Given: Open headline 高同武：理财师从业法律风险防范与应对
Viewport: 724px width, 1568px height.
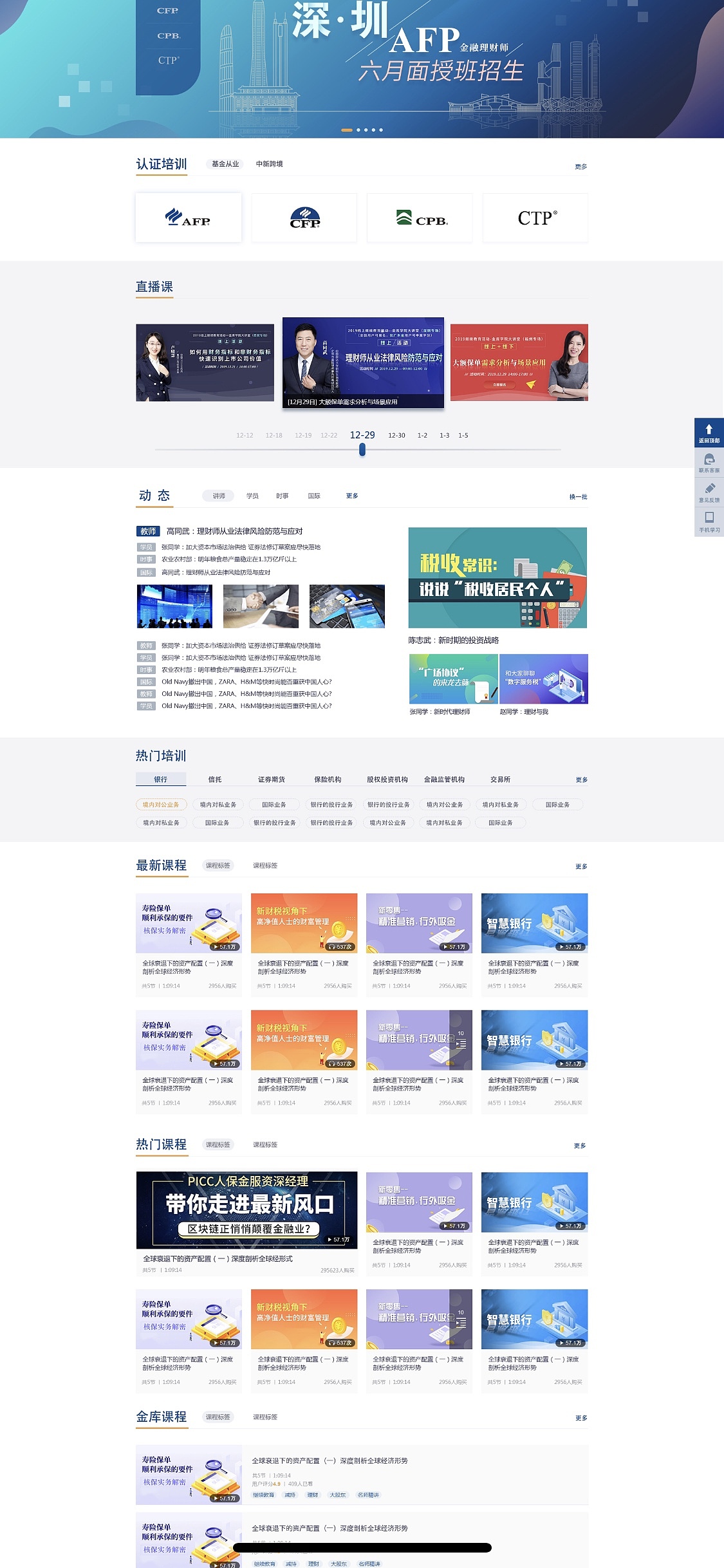Looking at the screenshot, I should (x=234, y=531).
